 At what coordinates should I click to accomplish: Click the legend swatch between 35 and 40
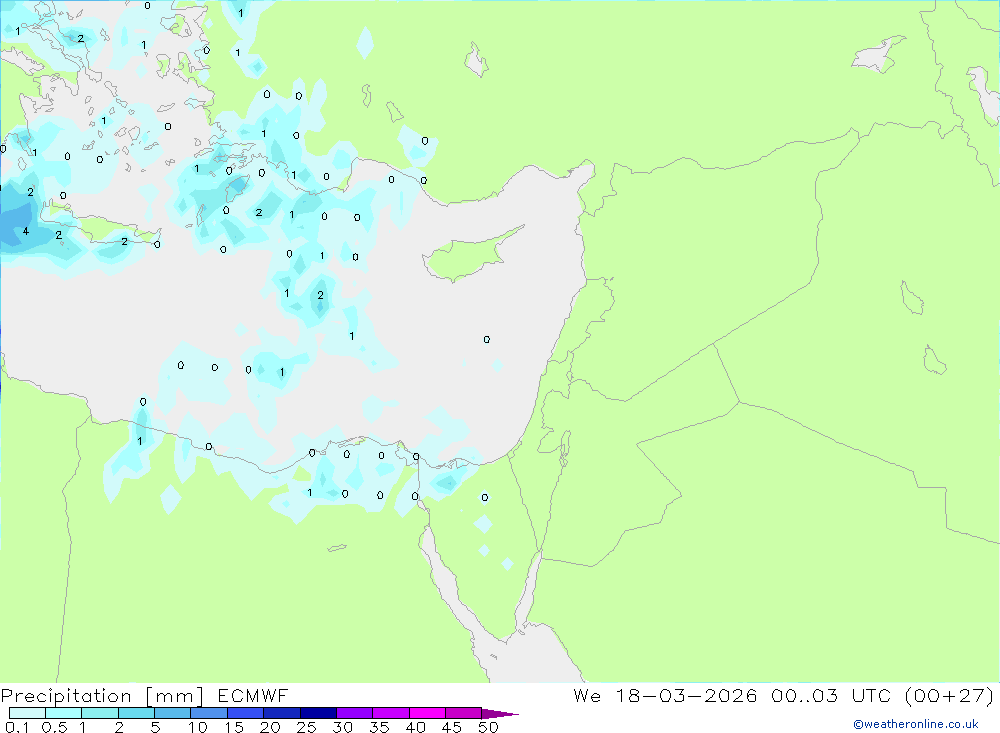coord(390,713)
